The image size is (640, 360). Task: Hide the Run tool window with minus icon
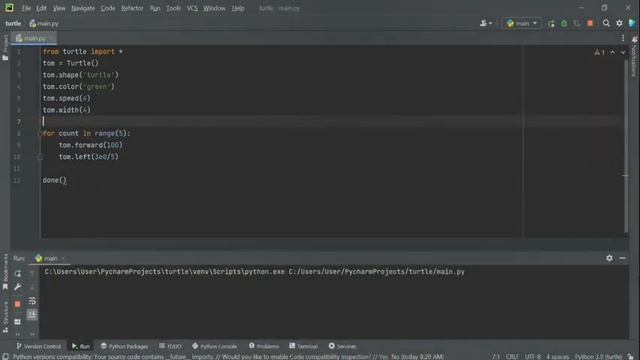pyautogui.click(x=622, y=258)
